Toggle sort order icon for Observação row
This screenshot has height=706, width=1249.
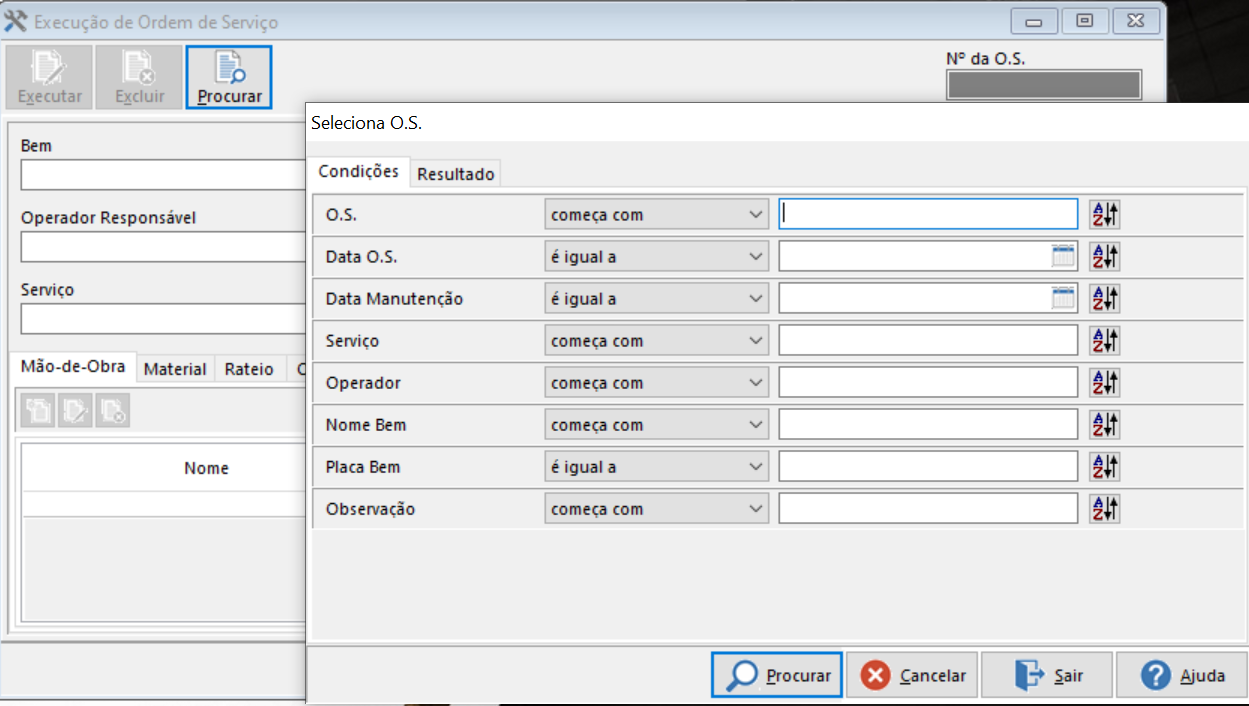pyautogui.click(x=1105, y=508)
